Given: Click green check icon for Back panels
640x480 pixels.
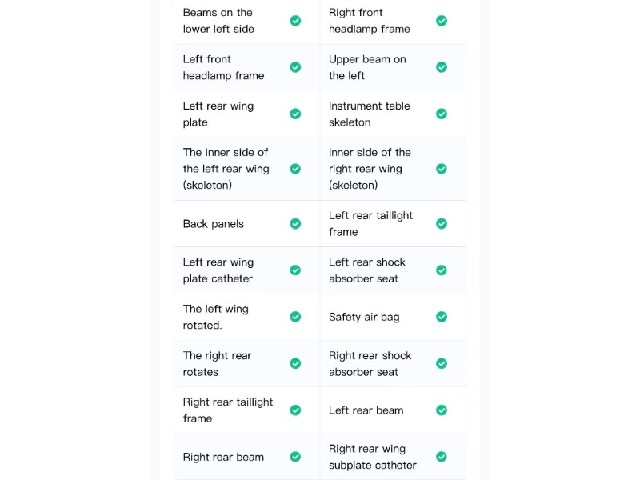Looking at the screenshot, I should tap(295, 224).
